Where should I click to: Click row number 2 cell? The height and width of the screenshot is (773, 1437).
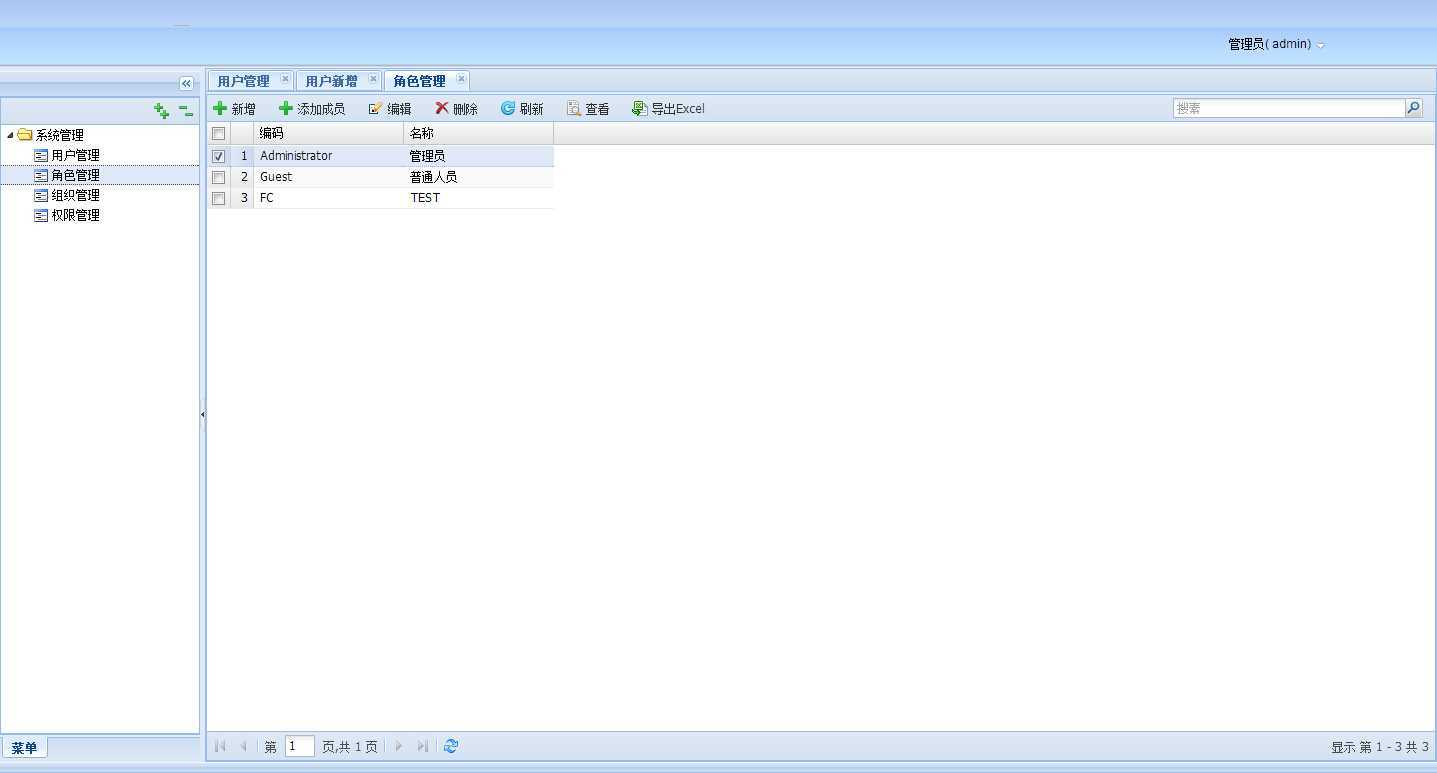pyautogui.click(x=242, y=177)
